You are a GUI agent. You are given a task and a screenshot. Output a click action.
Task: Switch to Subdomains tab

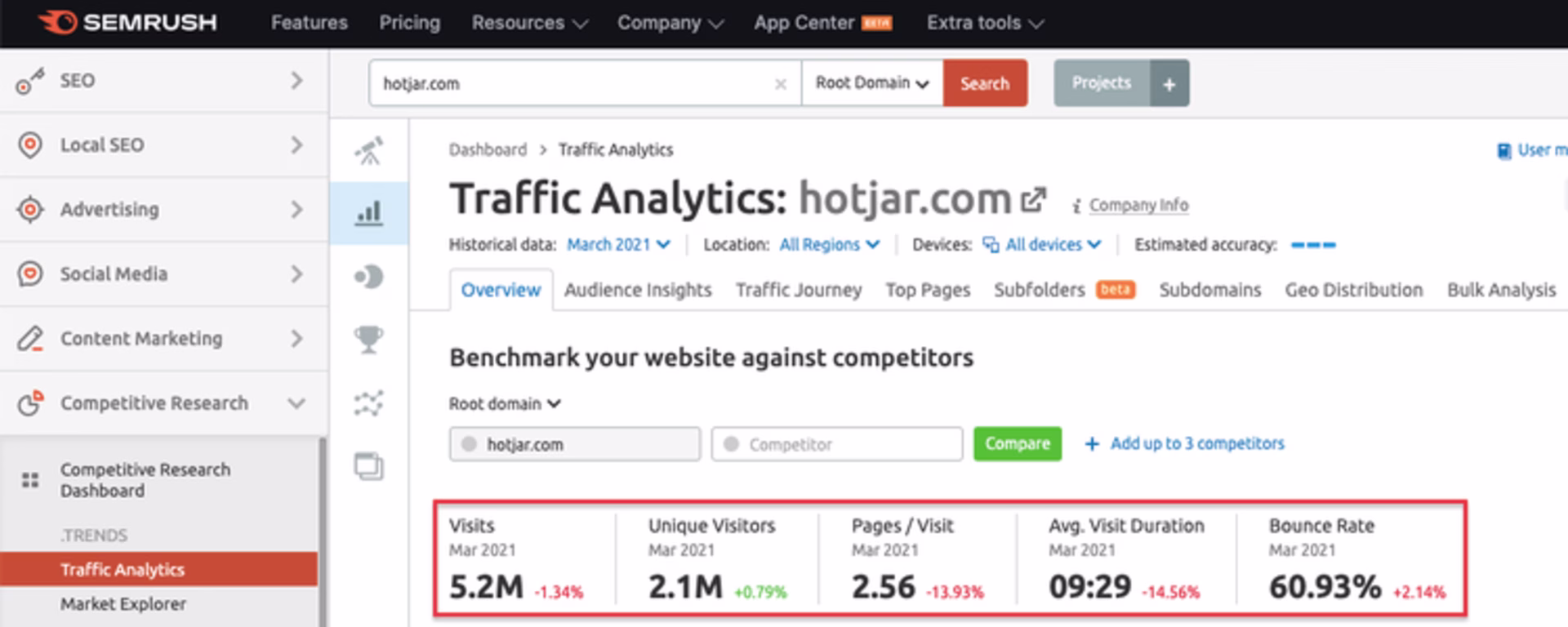click(1209, 291)
